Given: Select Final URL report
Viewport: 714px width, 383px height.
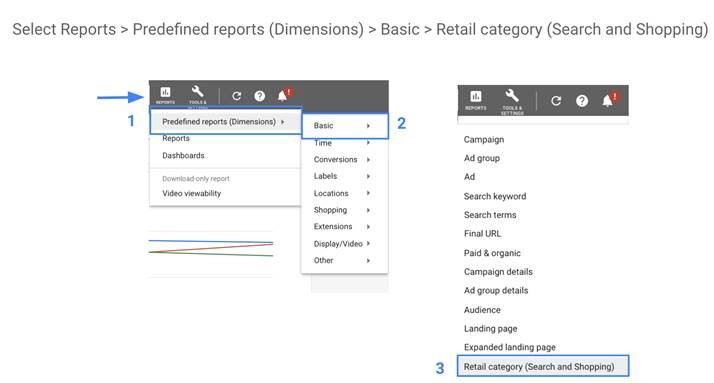Looking at the screenshot, I should pyautogui.click(x=482, y=234).
